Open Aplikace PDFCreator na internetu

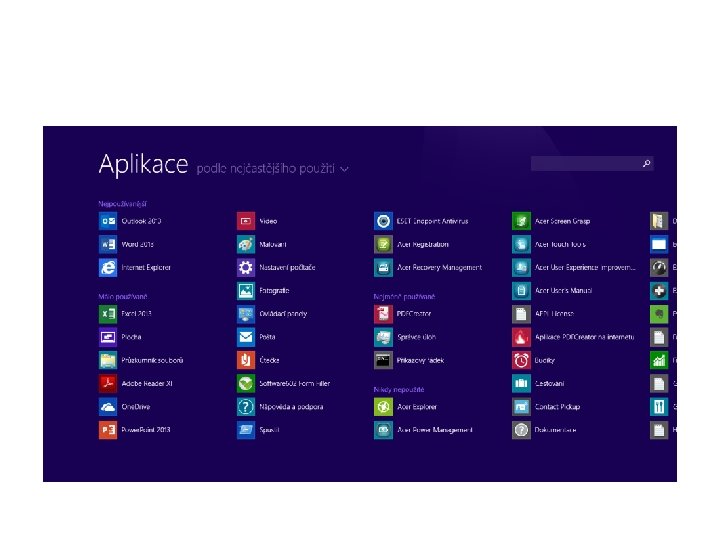click(573, 337)
